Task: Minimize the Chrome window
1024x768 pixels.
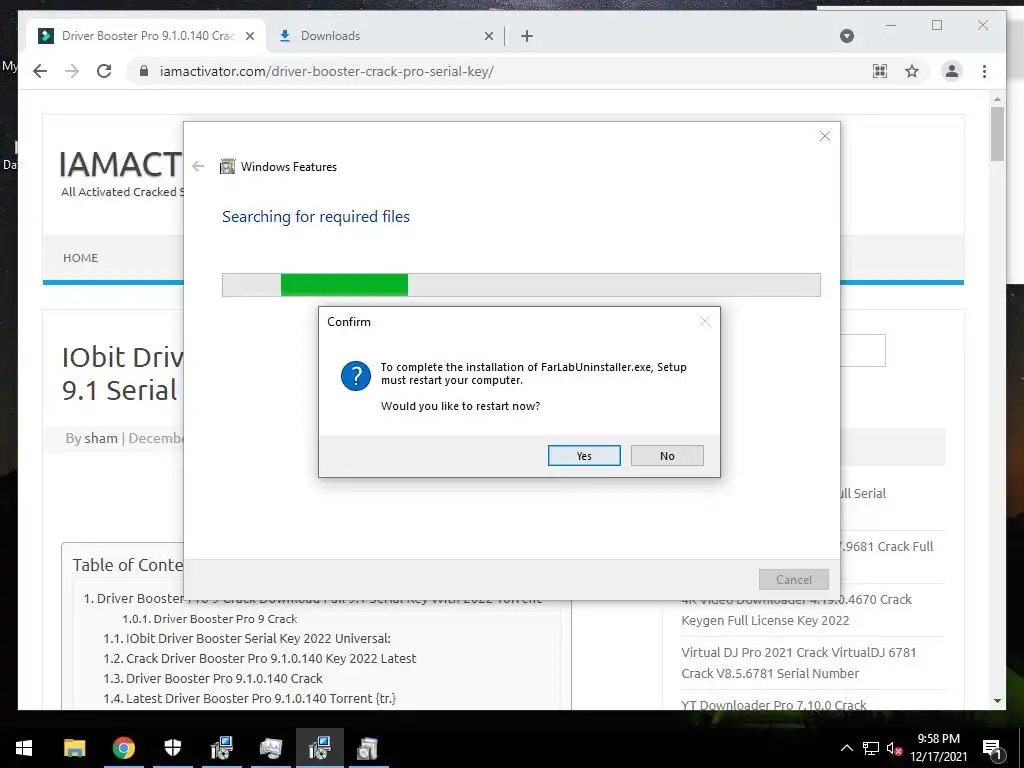Action: pyautogui.click(x=891, y=25)
